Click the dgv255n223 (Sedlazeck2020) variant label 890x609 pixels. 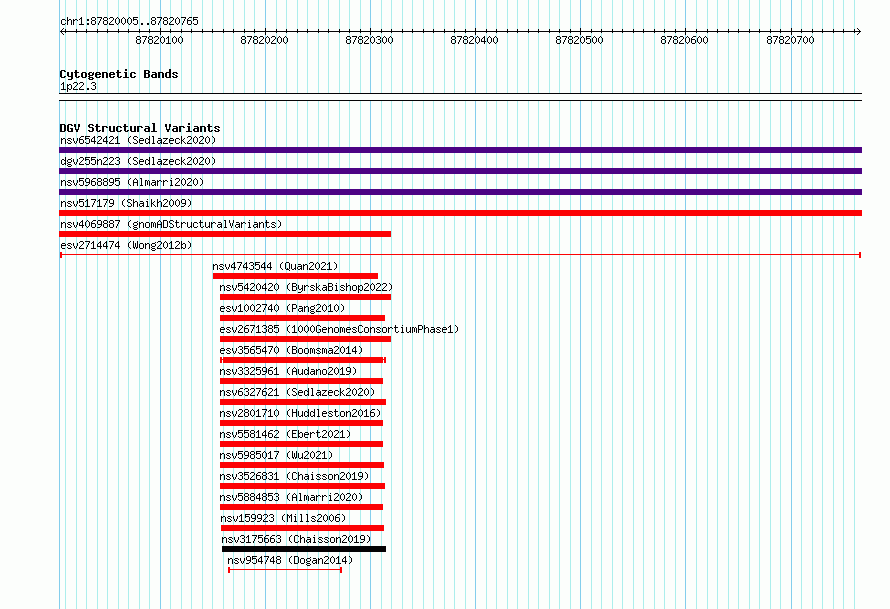point(138,161)
